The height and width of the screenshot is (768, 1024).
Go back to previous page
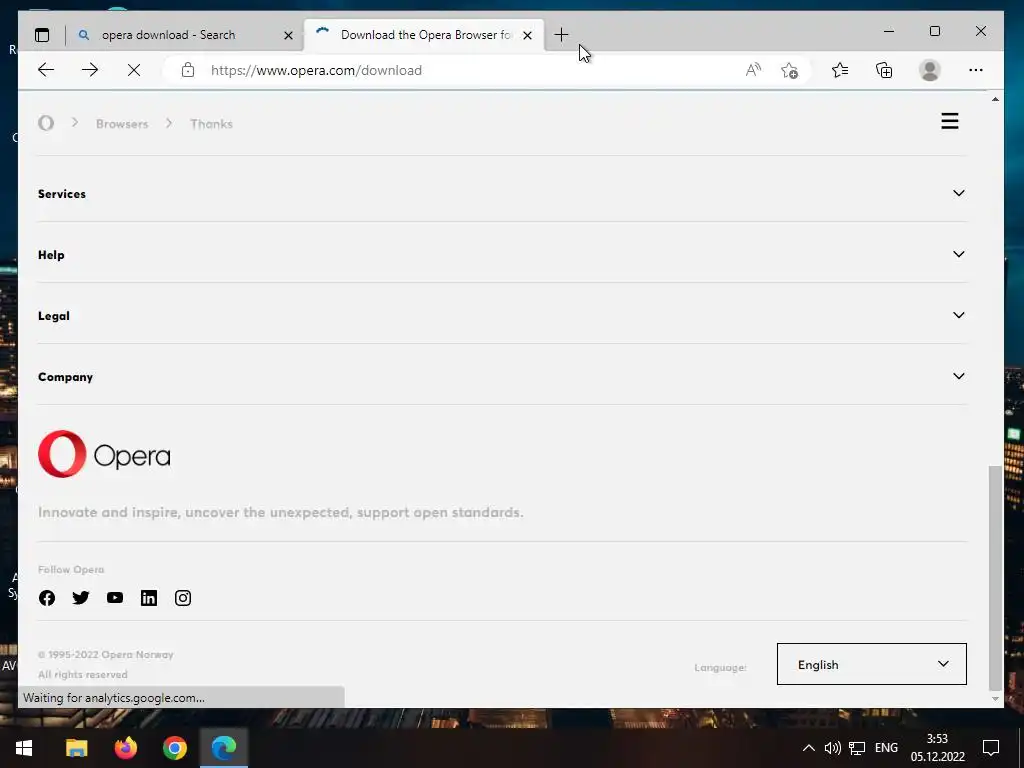coord(46,70)
